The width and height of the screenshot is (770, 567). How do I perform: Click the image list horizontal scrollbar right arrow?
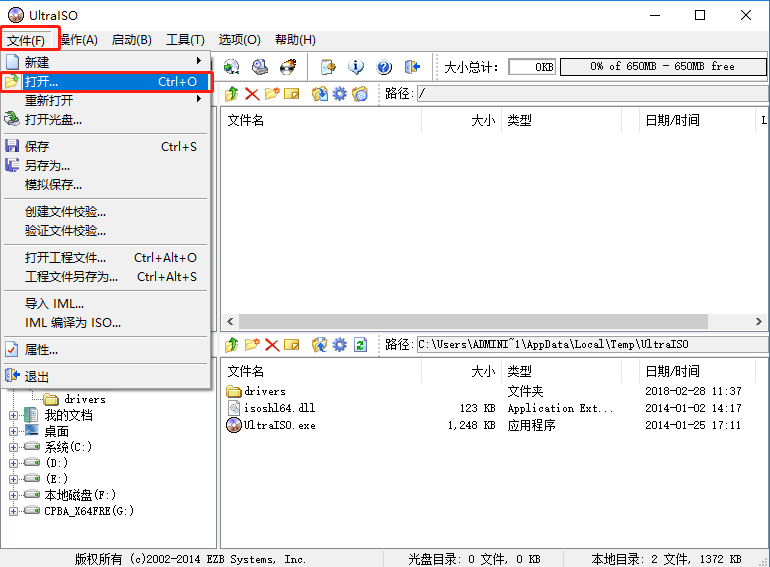759,322
